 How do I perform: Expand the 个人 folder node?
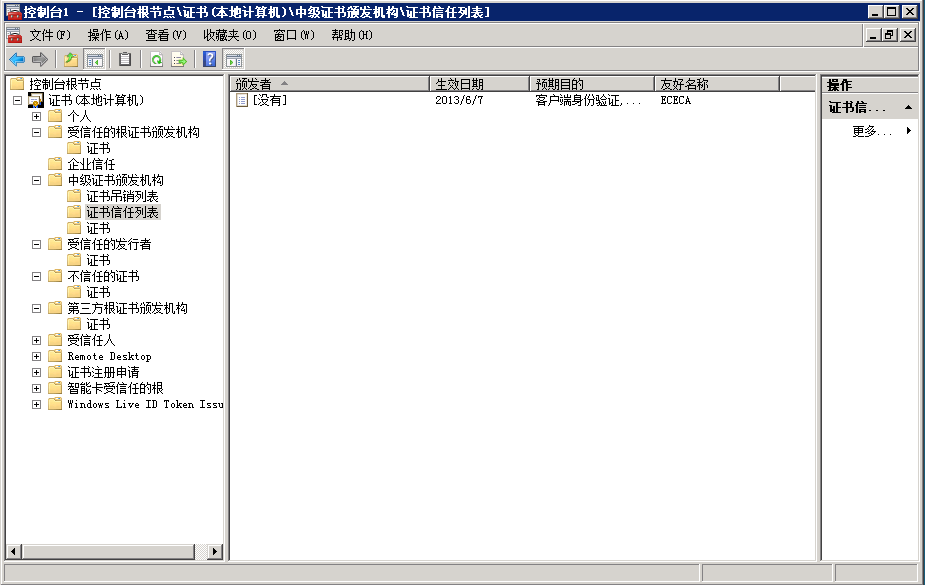[x=37, y=116]
